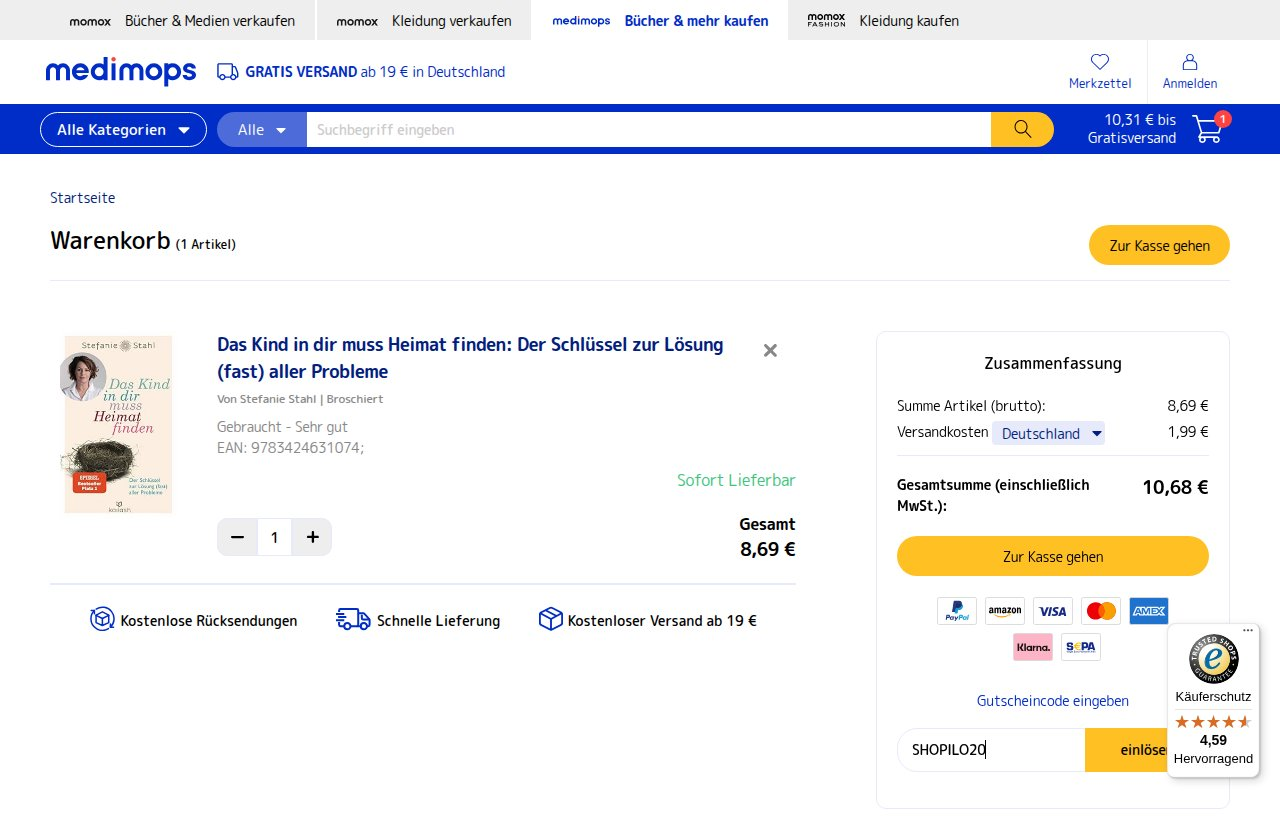This screenshot has width=1280, height=832.
Task: Click the VISA payment icon
Action: pyautogui.click(x=1053, y=611)
